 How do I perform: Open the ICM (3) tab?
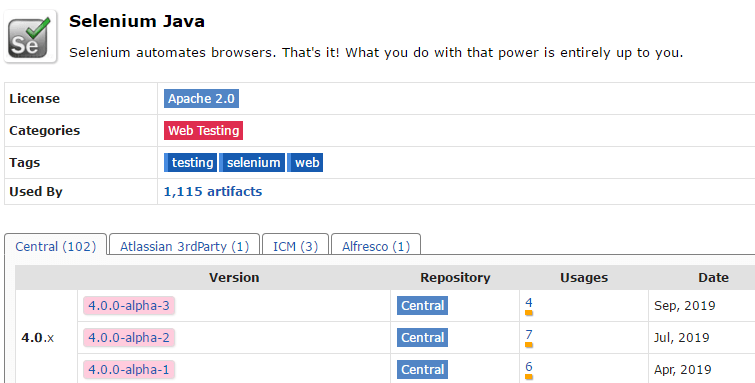[x=295, y=246]
